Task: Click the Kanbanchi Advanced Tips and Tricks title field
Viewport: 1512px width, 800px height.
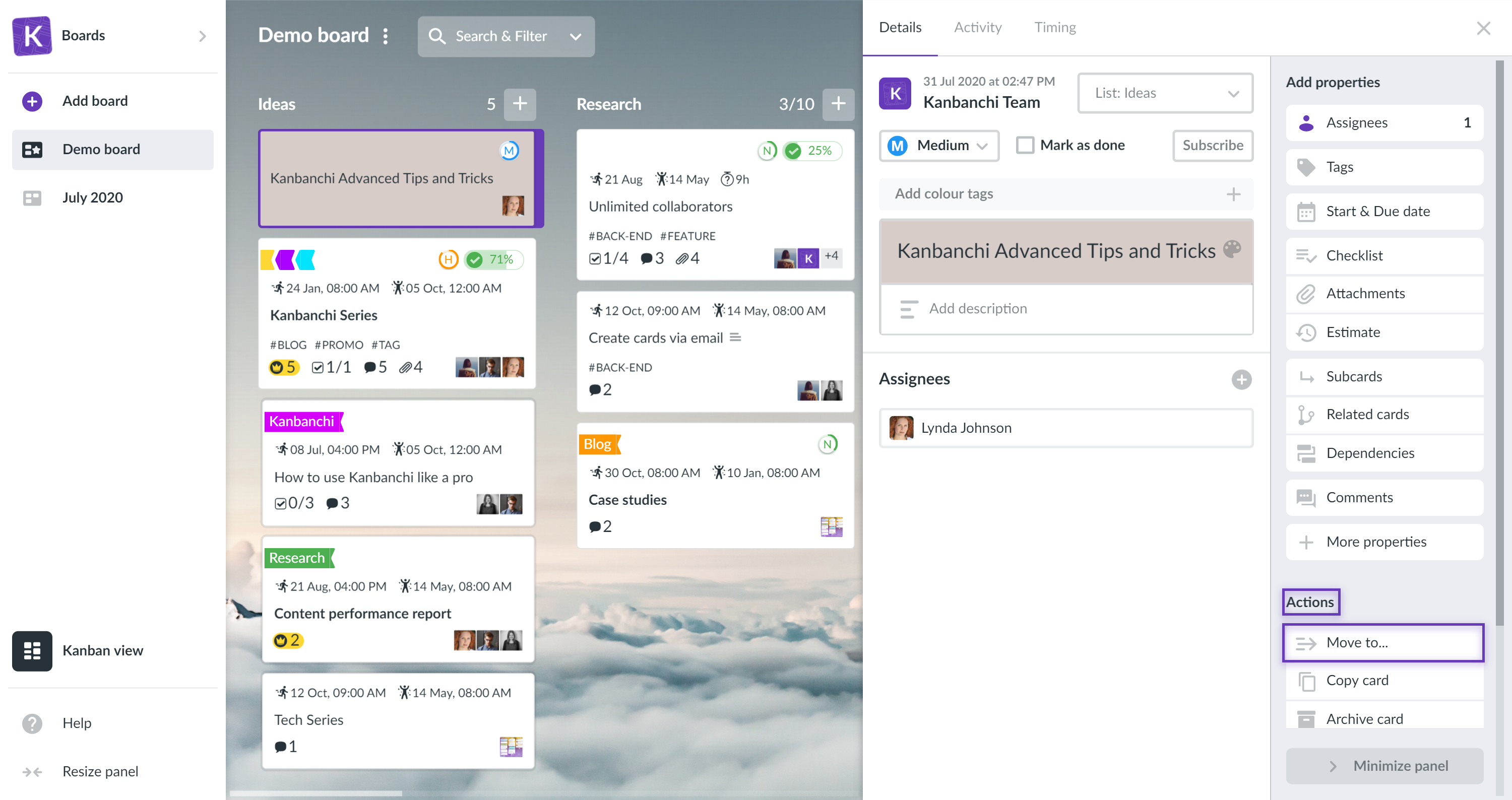Action: [x=1056, y=251]
